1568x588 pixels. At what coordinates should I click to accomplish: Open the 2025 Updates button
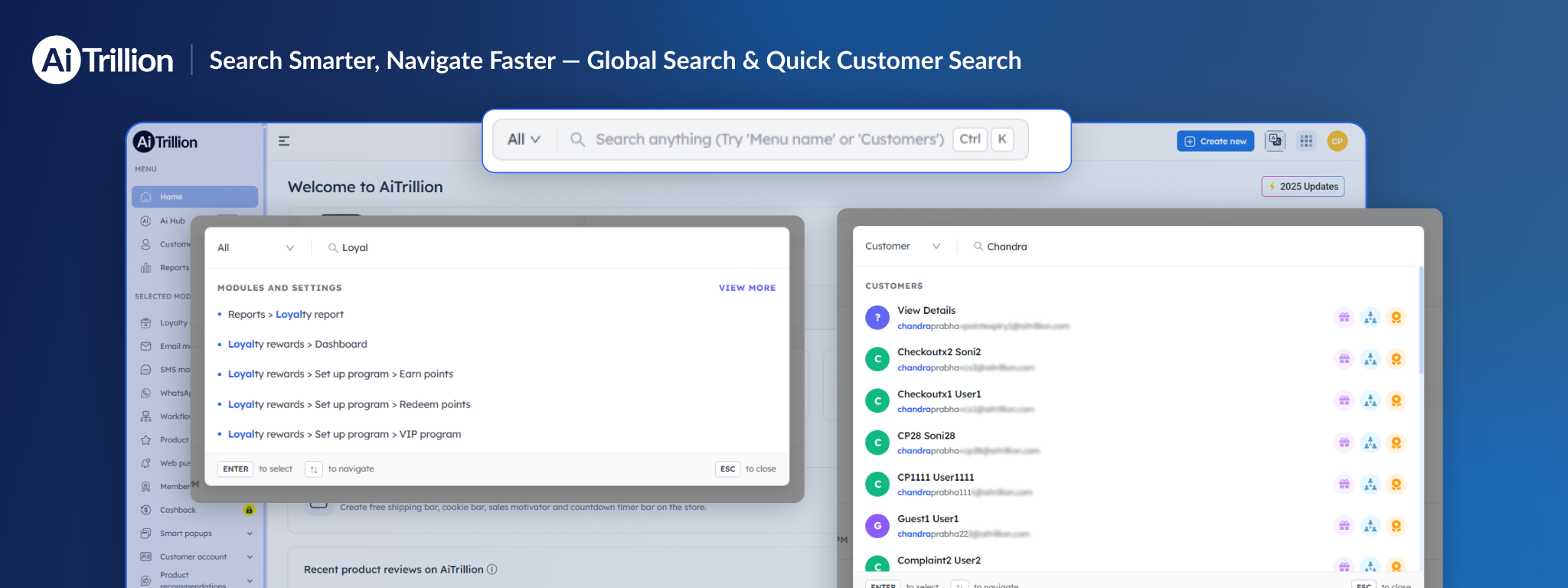point(1302,186)
